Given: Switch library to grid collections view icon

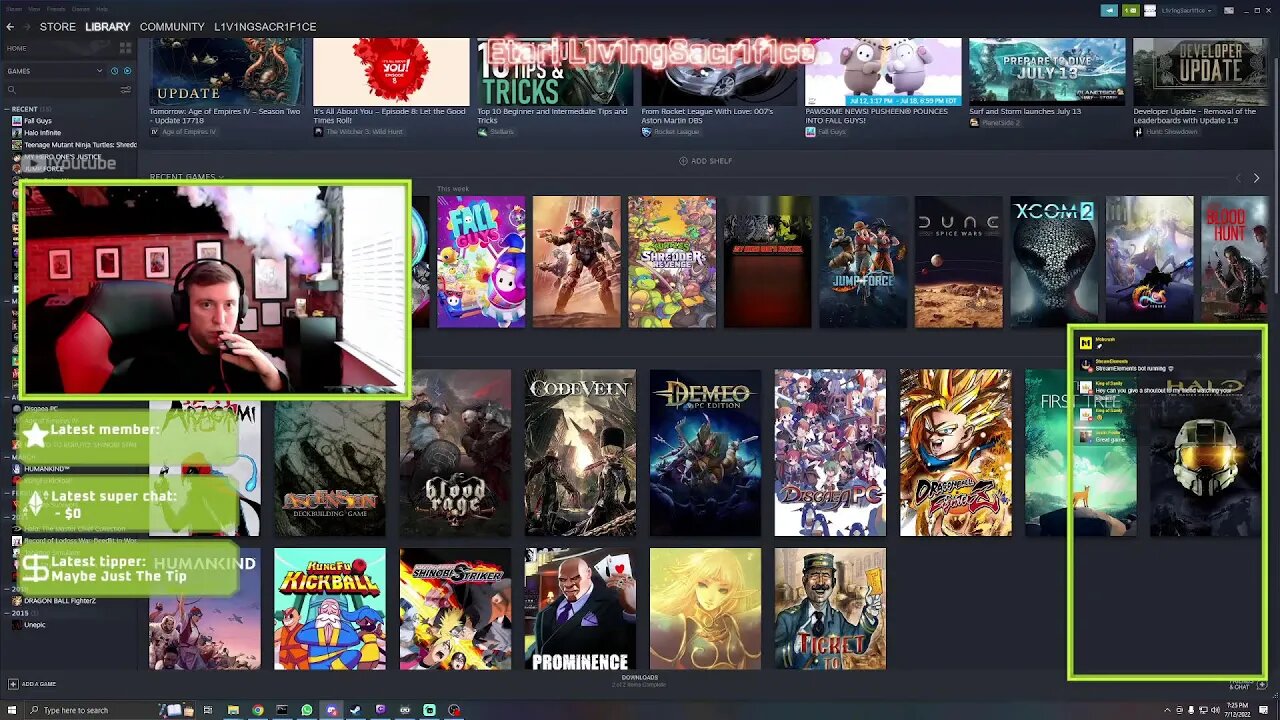Looking at the screenshot, I should click(125, 48).
